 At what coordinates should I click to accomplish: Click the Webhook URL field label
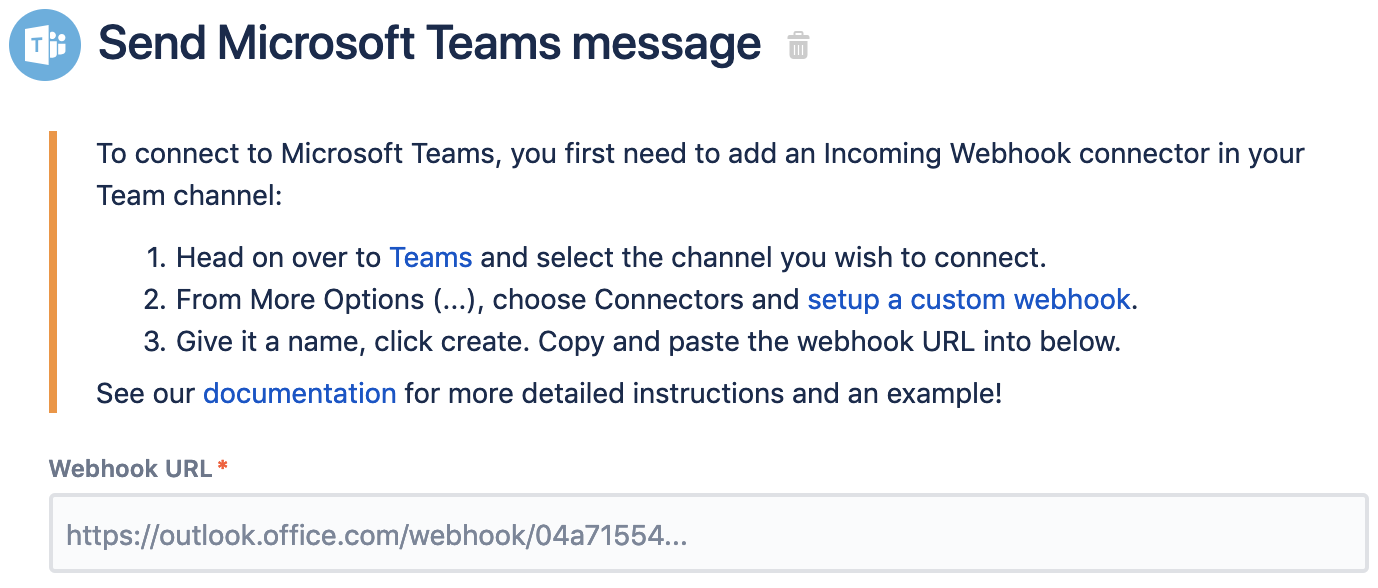click(130, 468)
